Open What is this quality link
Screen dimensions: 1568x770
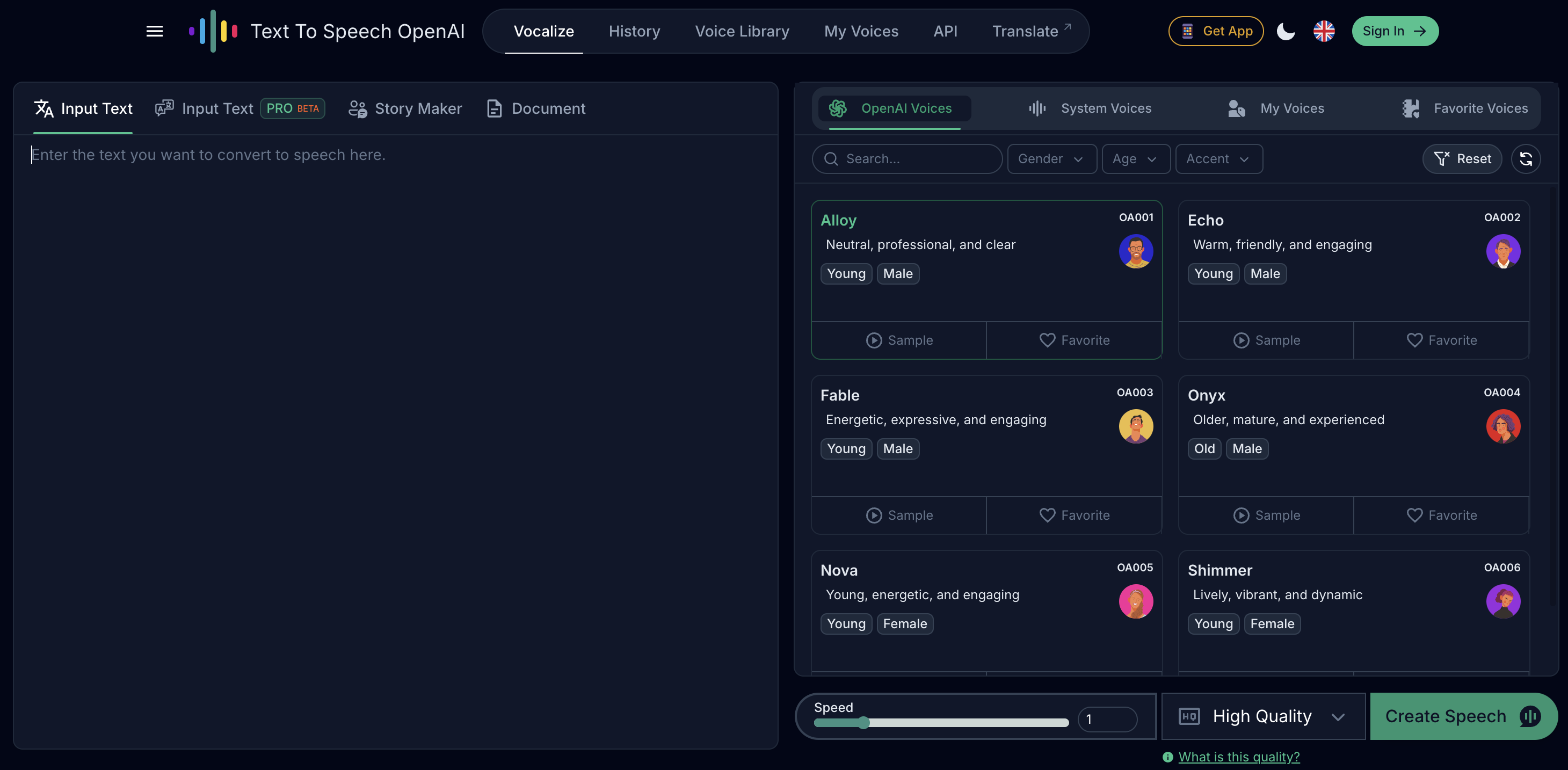pos(1239,757)
